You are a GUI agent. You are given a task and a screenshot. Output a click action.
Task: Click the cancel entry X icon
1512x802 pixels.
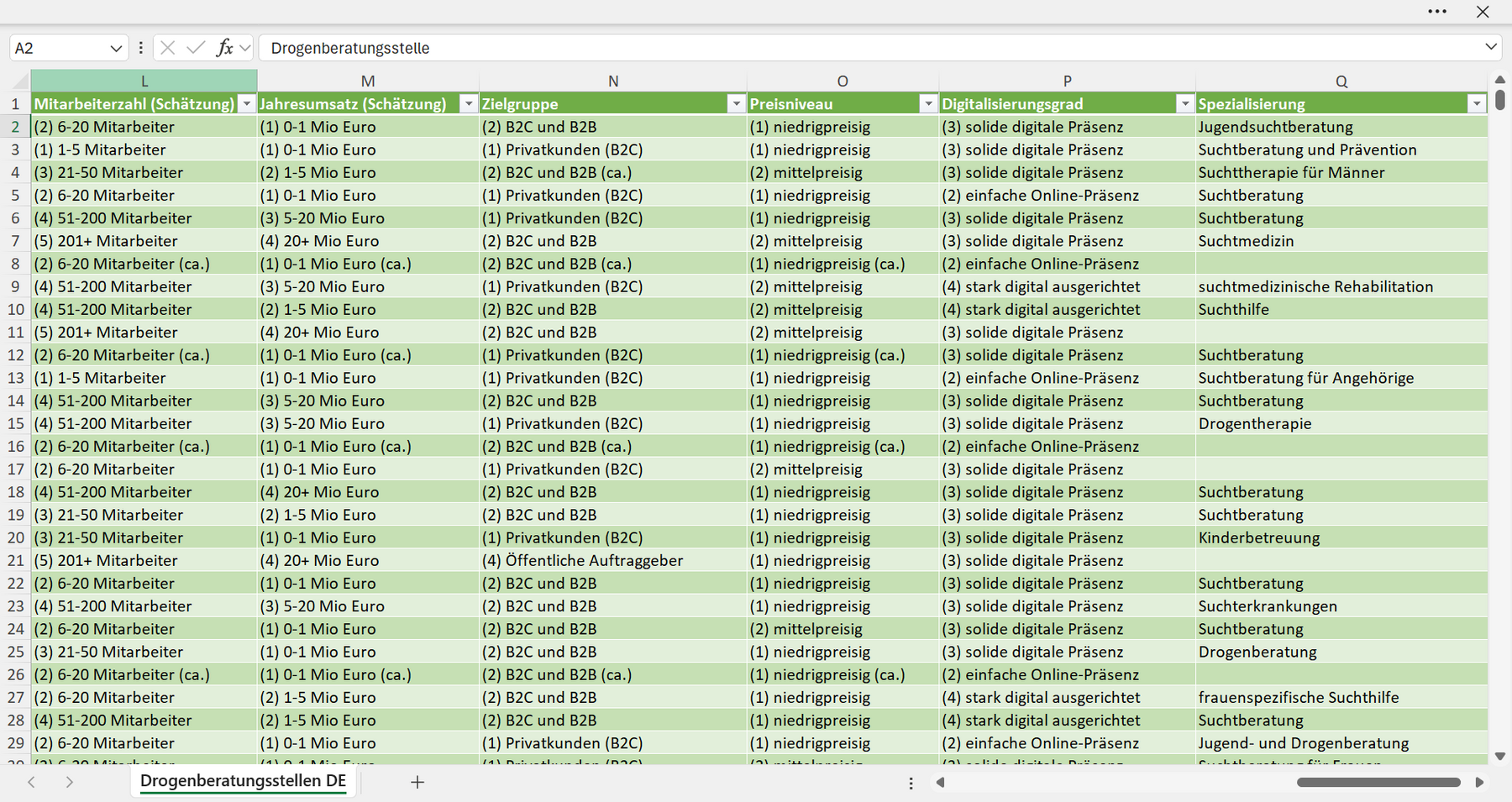tap(168, 48)
